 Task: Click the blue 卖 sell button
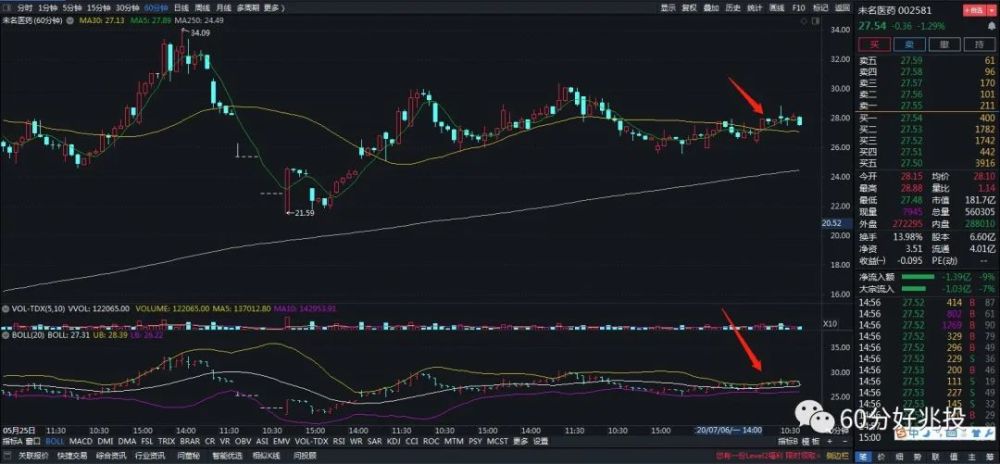pos(909,44)
